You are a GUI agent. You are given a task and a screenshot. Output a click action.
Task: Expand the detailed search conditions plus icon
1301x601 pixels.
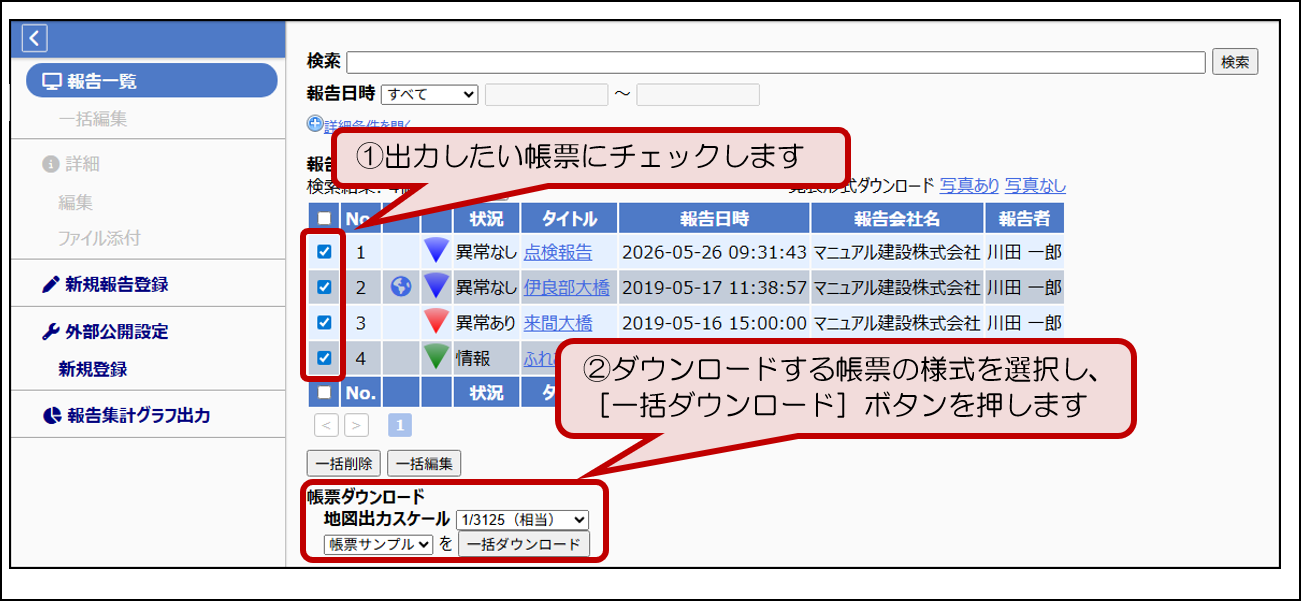coord(315,125)
